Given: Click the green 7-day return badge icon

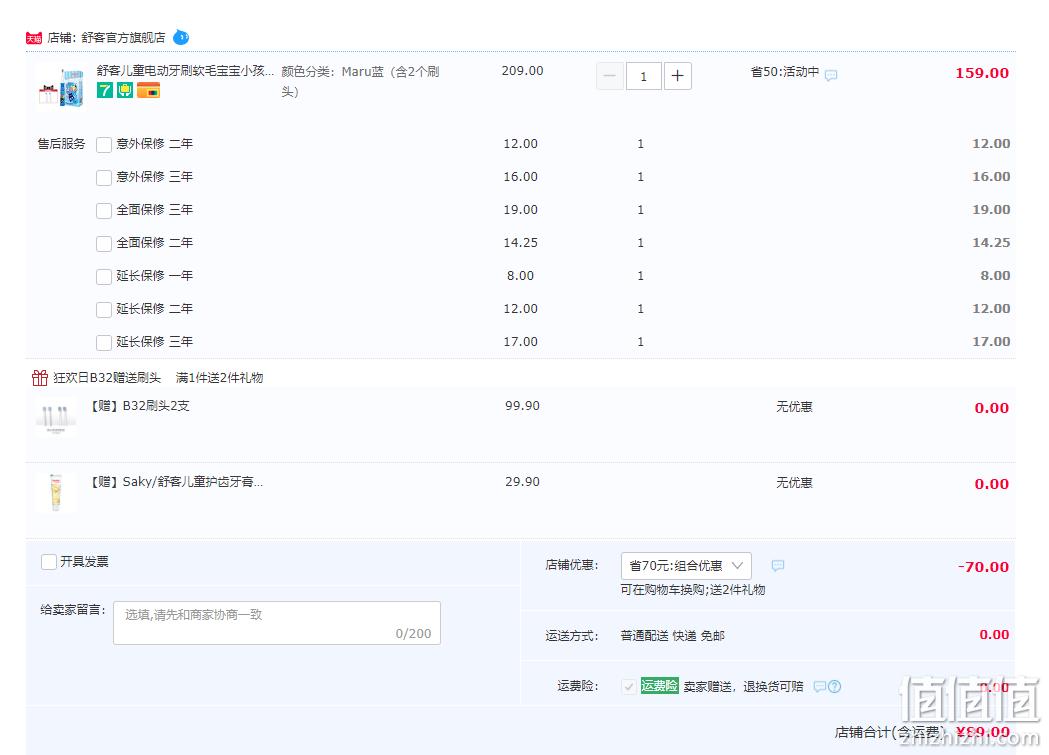Looking at the screenshot, I should pyautogui.click(x=104, y=90).
